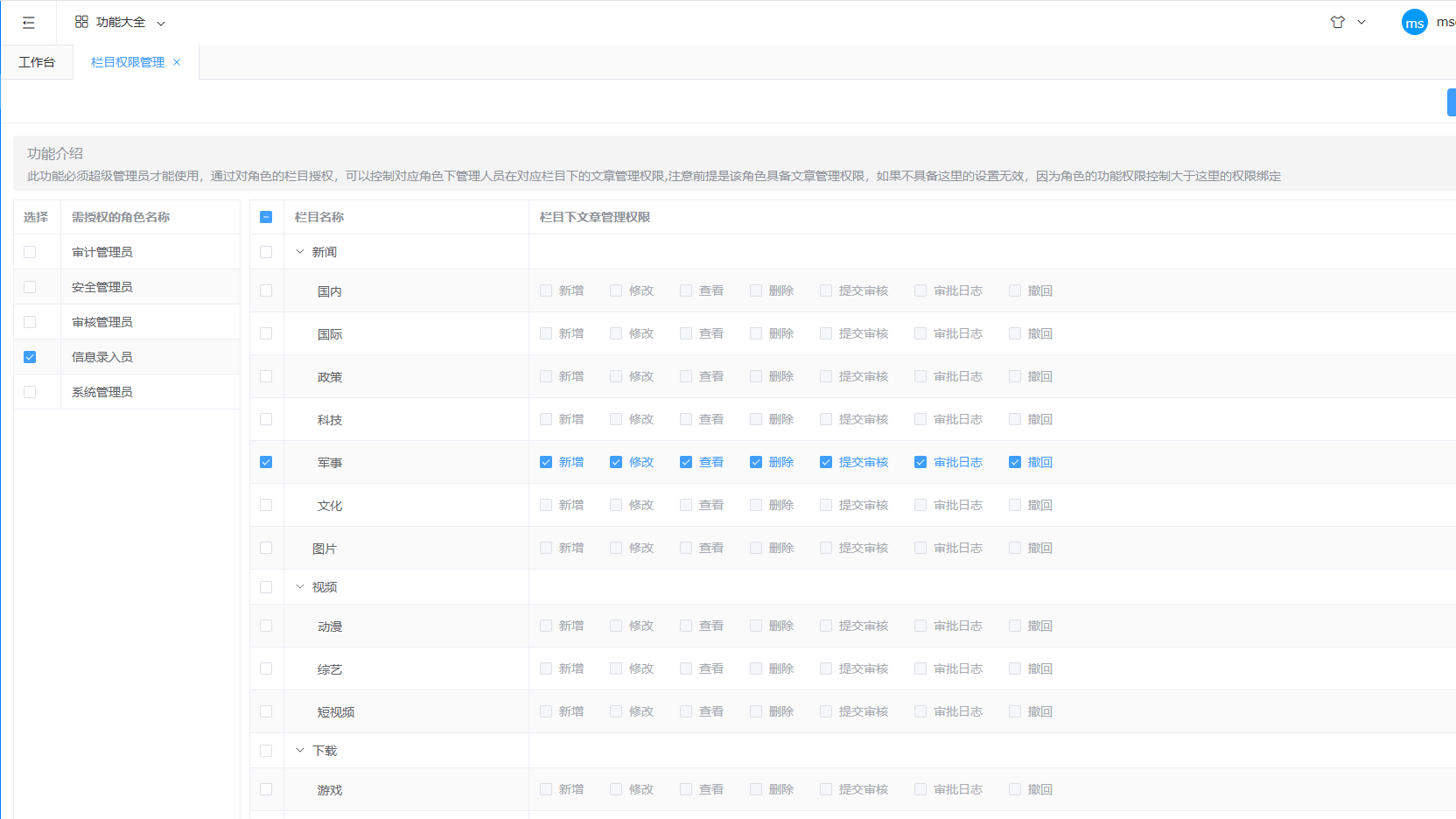Collapse the 视频 category row

[x=300, y=587]
